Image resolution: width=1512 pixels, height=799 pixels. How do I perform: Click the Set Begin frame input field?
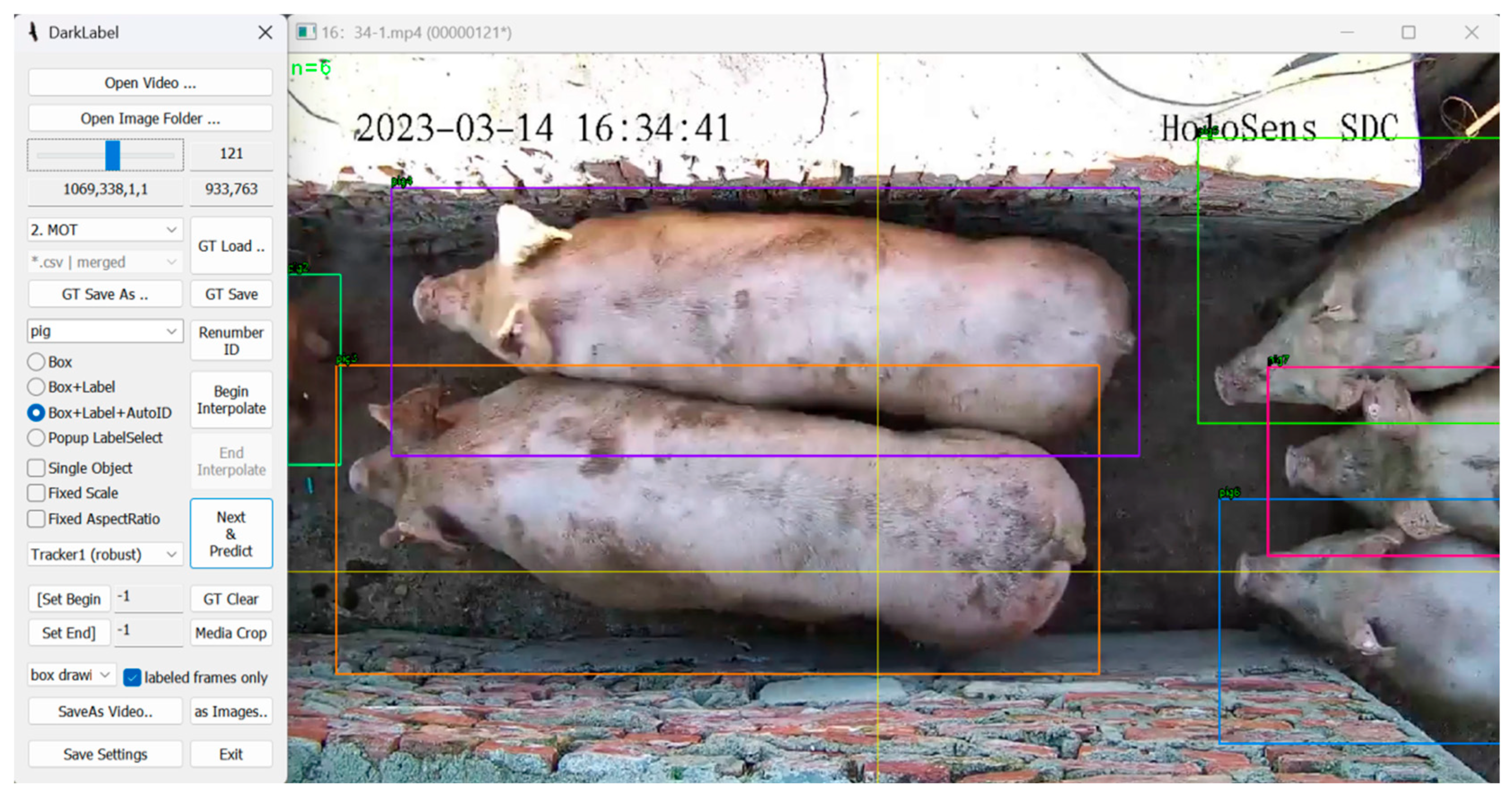click(148, 598)
